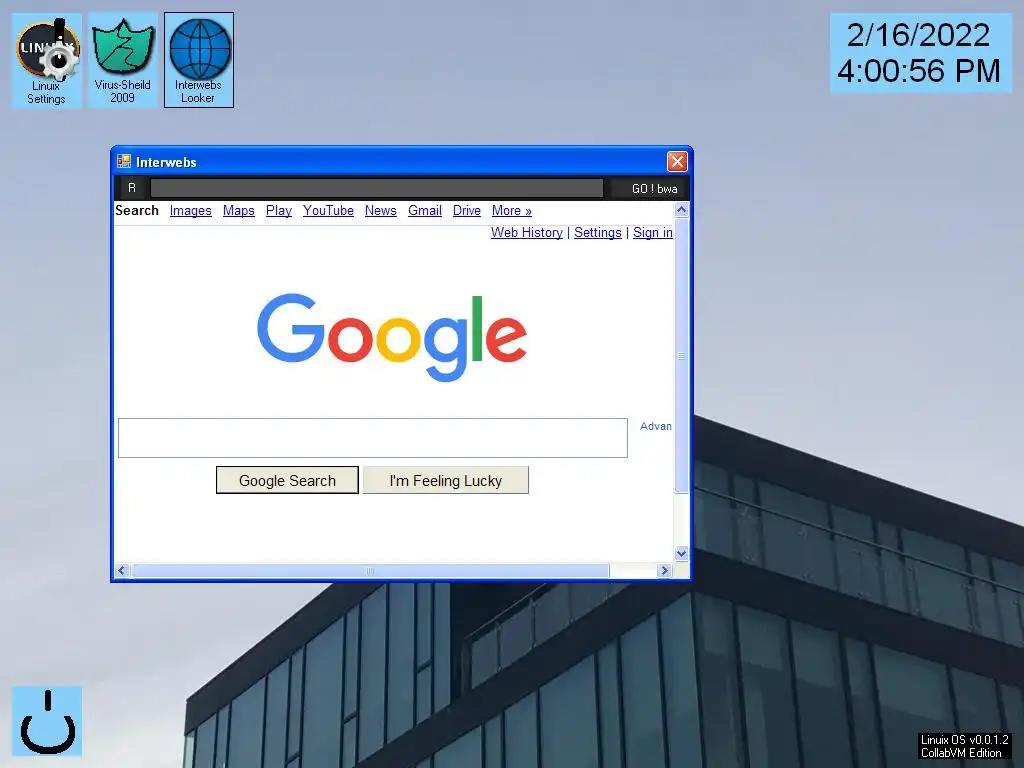Open the Interwebs Looker globe icon
This screenshot has height=768, width=1024.
coord(199,61)
